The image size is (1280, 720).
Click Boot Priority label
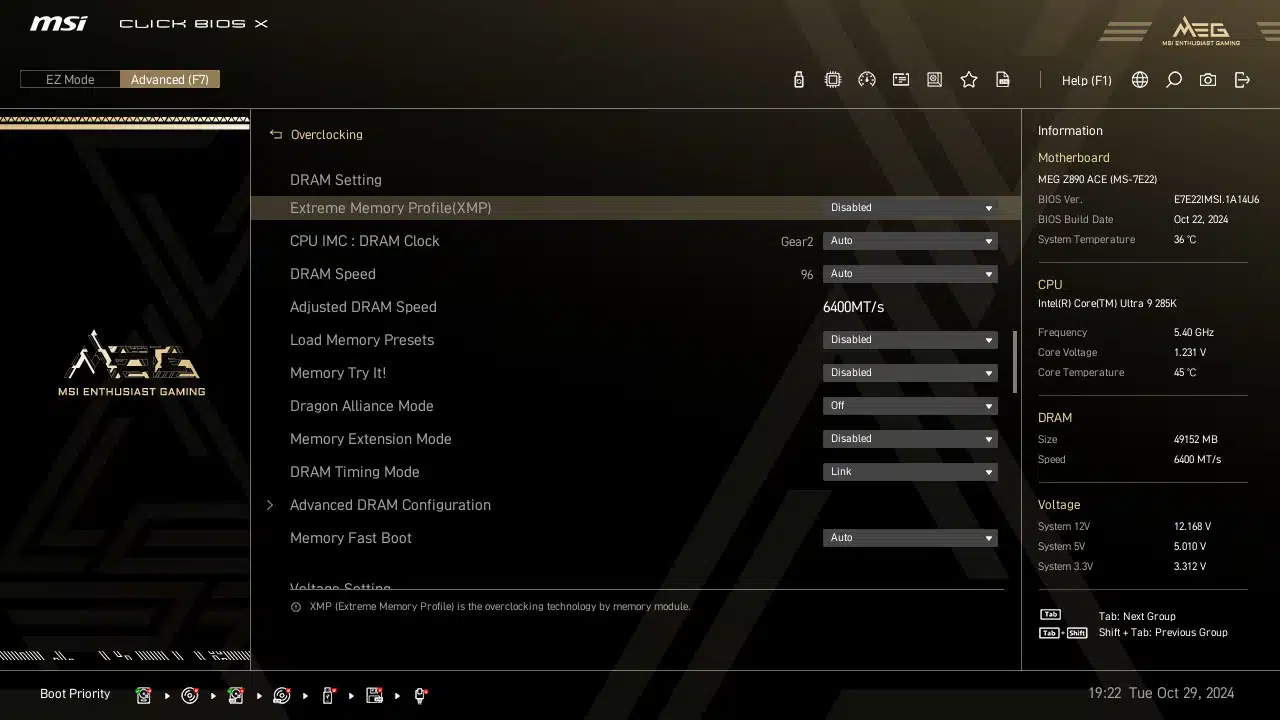(x=75, y=694)
